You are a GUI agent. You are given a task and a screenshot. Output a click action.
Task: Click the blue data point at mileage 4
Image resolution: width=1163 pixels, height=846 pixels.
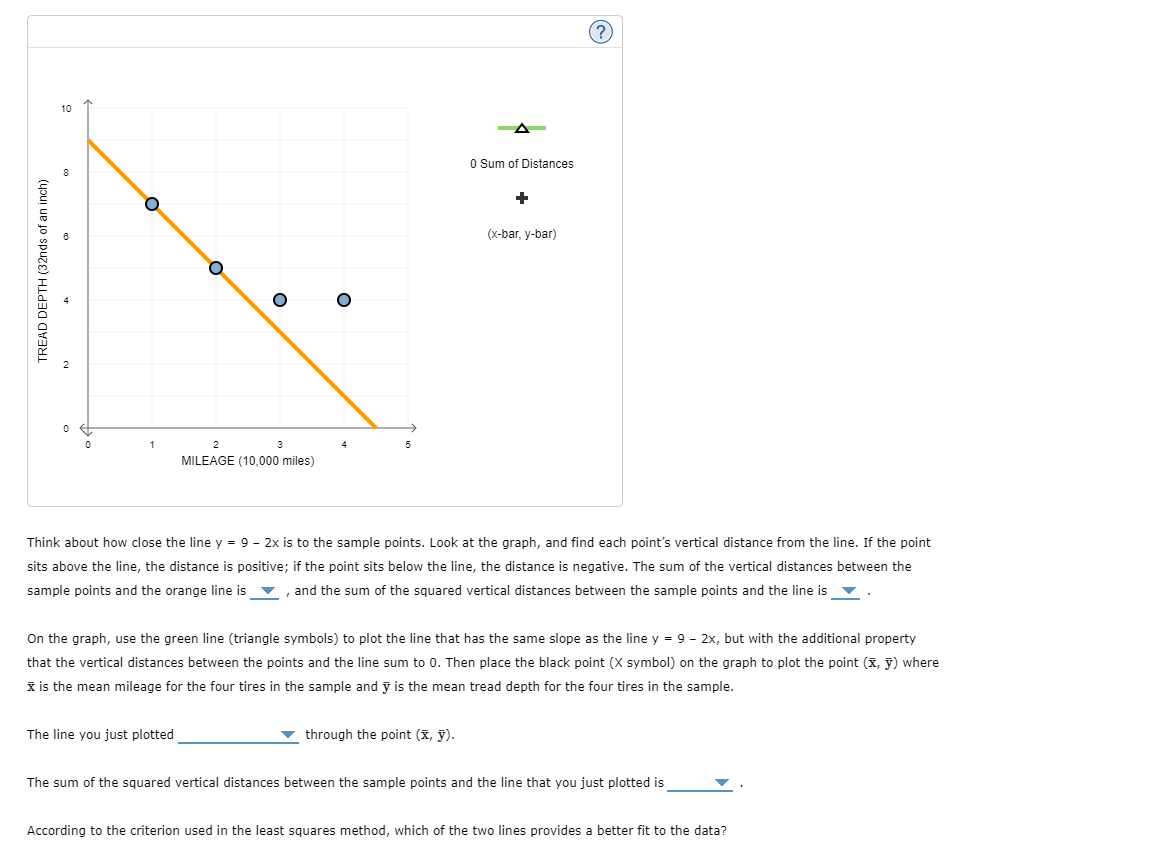pyautogui.click(x=344, y=299)
